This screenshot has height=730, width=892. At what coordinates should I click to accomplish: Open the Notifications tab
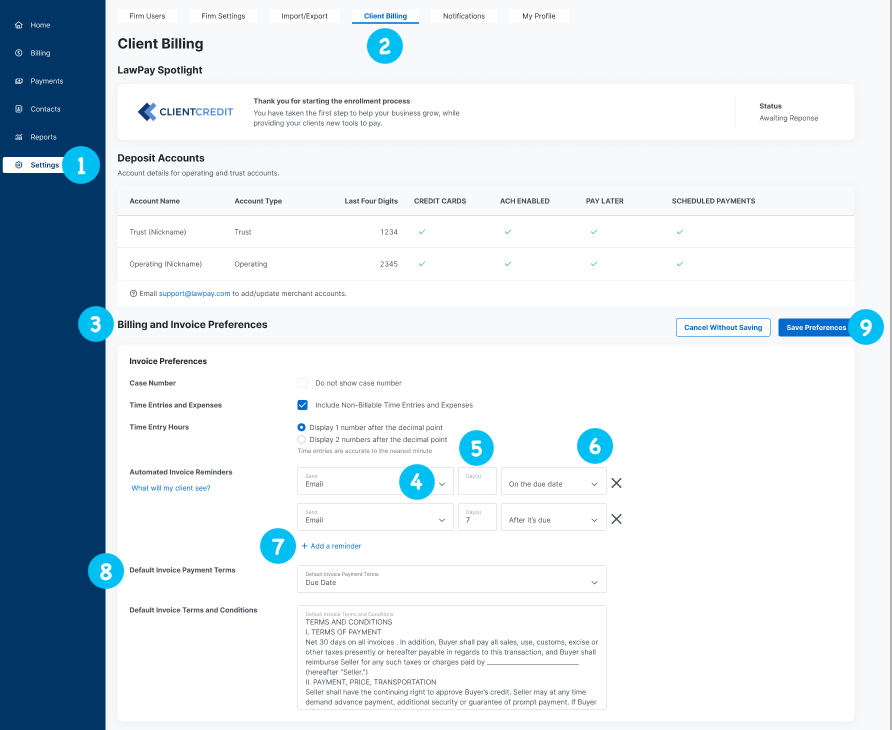pos(462,15)
